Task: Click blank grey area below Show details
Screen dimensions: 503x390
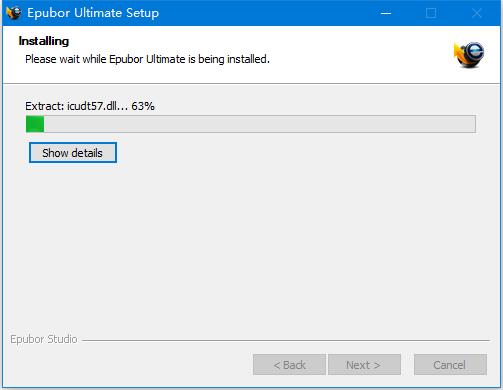Action: coord(250,247)
